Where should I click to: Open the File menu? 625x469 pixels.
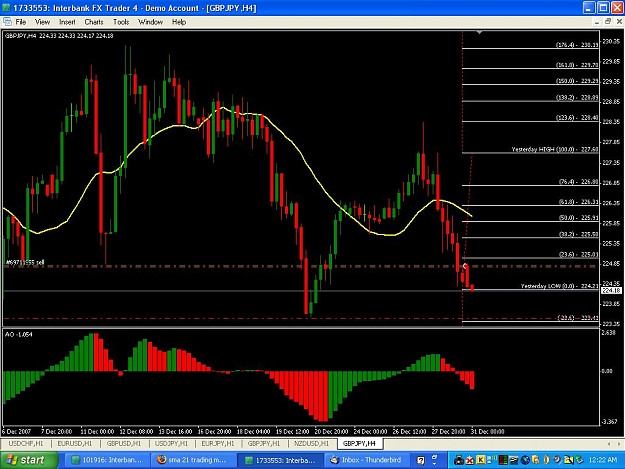tap(21, 22)
